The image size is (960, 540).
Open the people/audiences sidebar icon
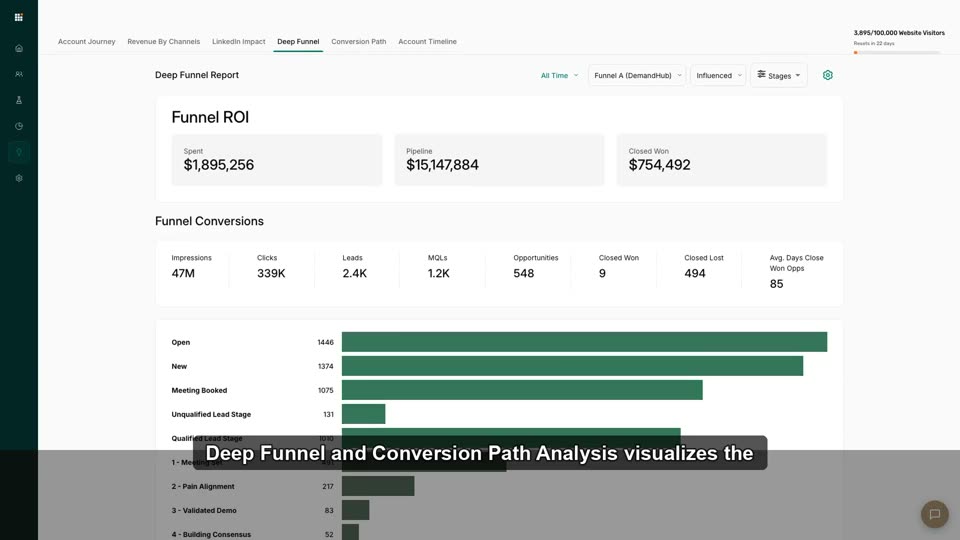tap(19, 74)
